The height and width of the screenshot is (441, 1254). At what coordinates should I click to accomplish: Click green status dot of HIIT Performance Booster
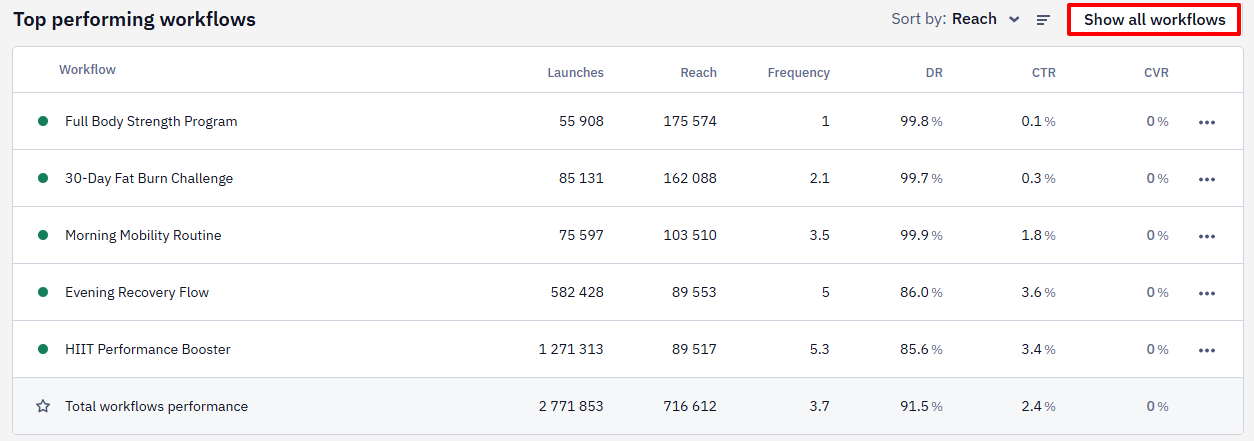click(x=43, y=349)
